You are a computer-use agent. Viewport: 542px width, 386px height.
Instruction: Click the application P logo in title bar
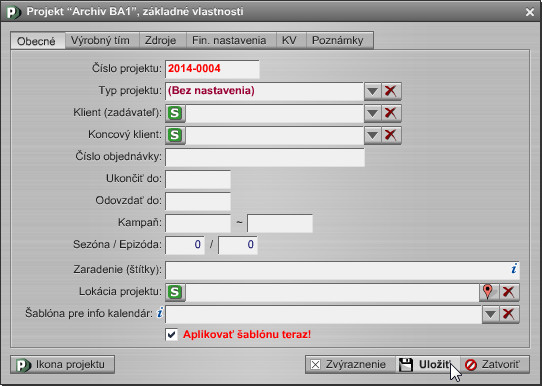(x=14, y=12)
